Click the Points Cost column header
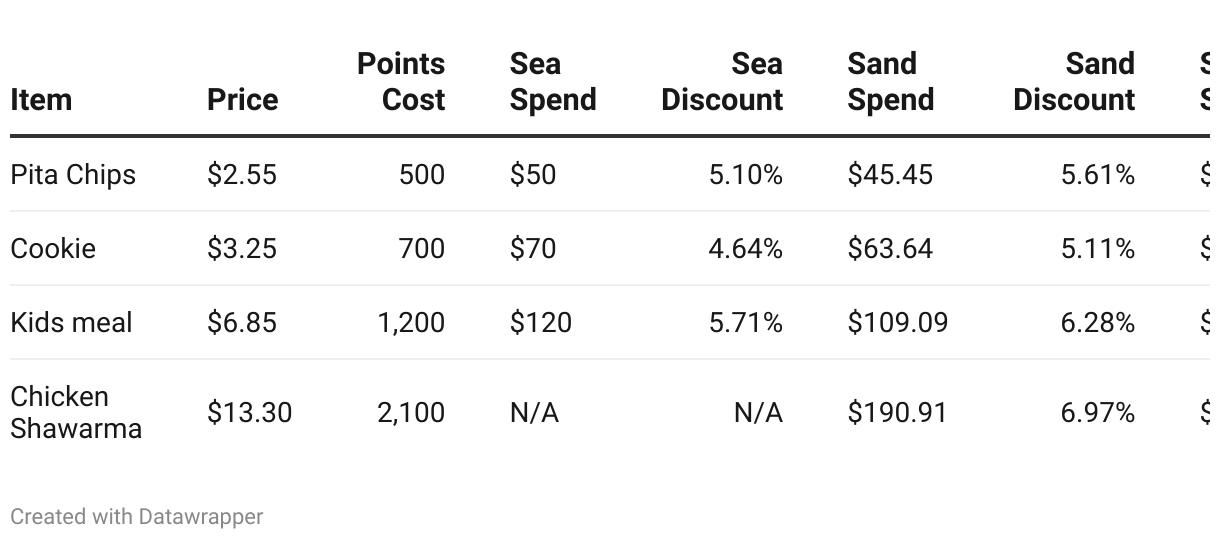Screen dimensions: 1220x540 (x=401, y=82)
